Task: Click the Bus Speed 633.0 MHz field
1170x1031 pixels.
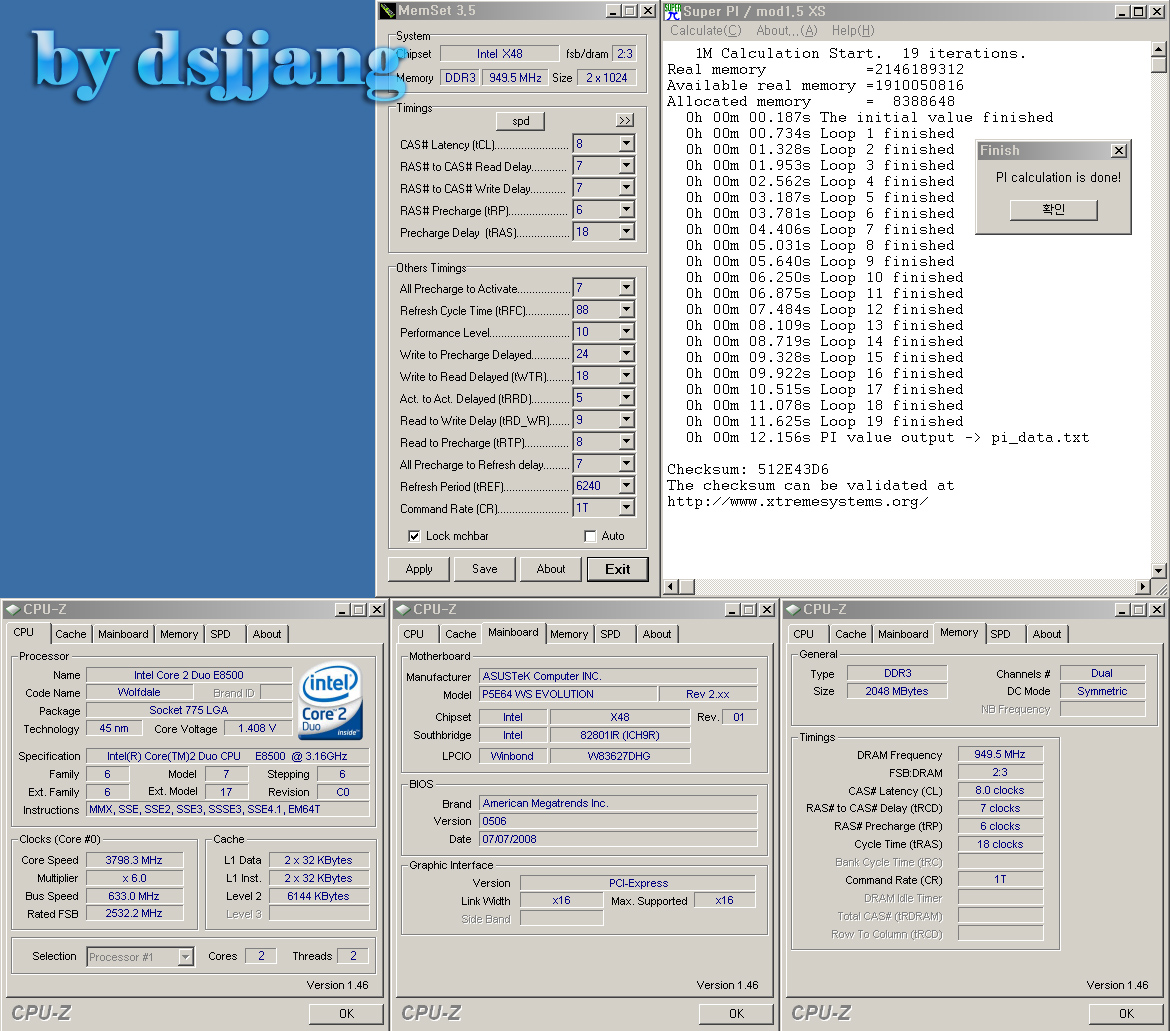Action: coord(134,896)
